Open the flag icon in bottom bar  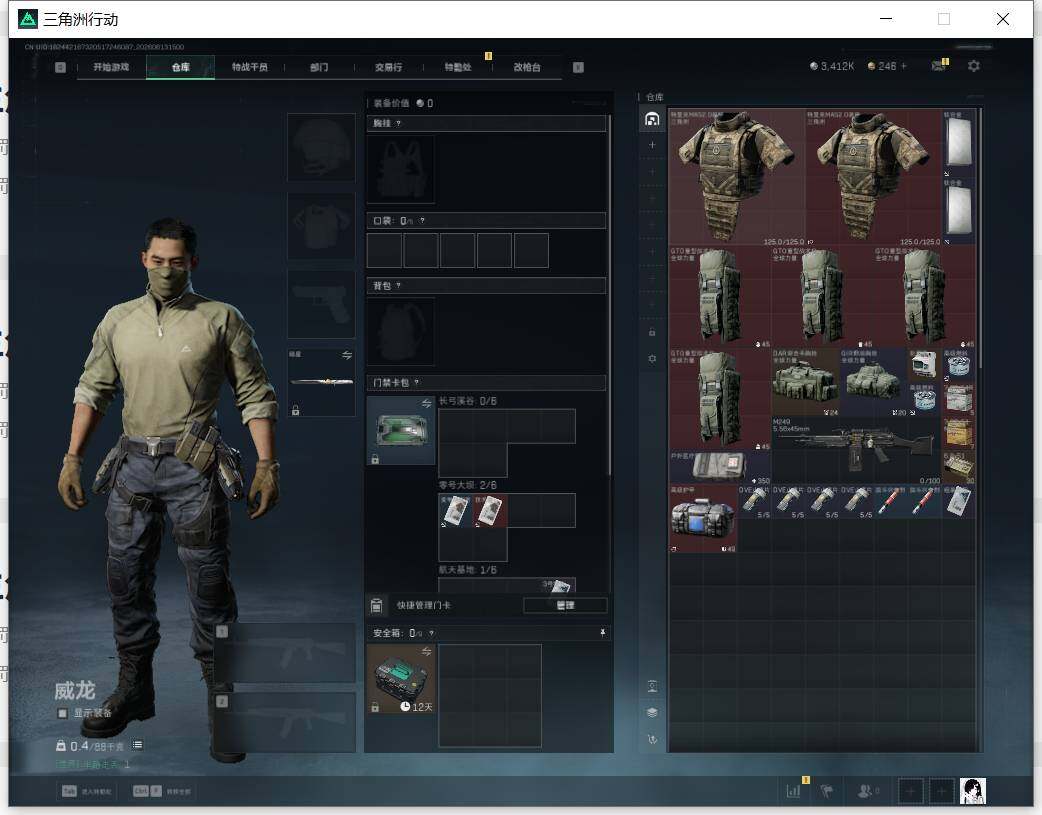(x=827, y=790)
